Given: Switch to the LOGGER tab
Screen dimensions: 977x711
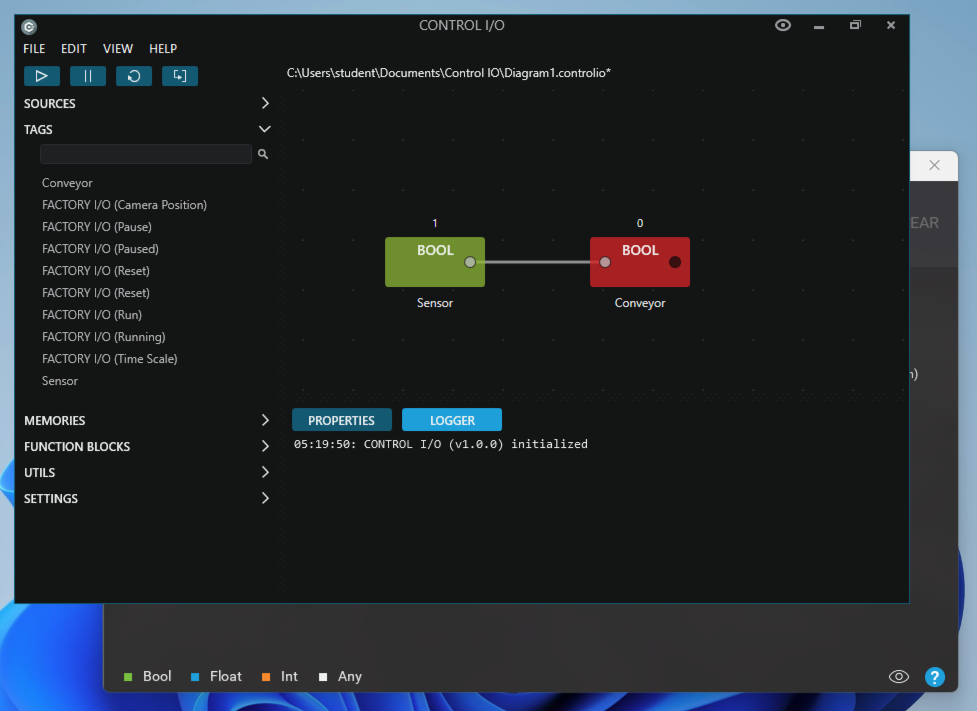Looking at the screenshot, I should 452,420.
